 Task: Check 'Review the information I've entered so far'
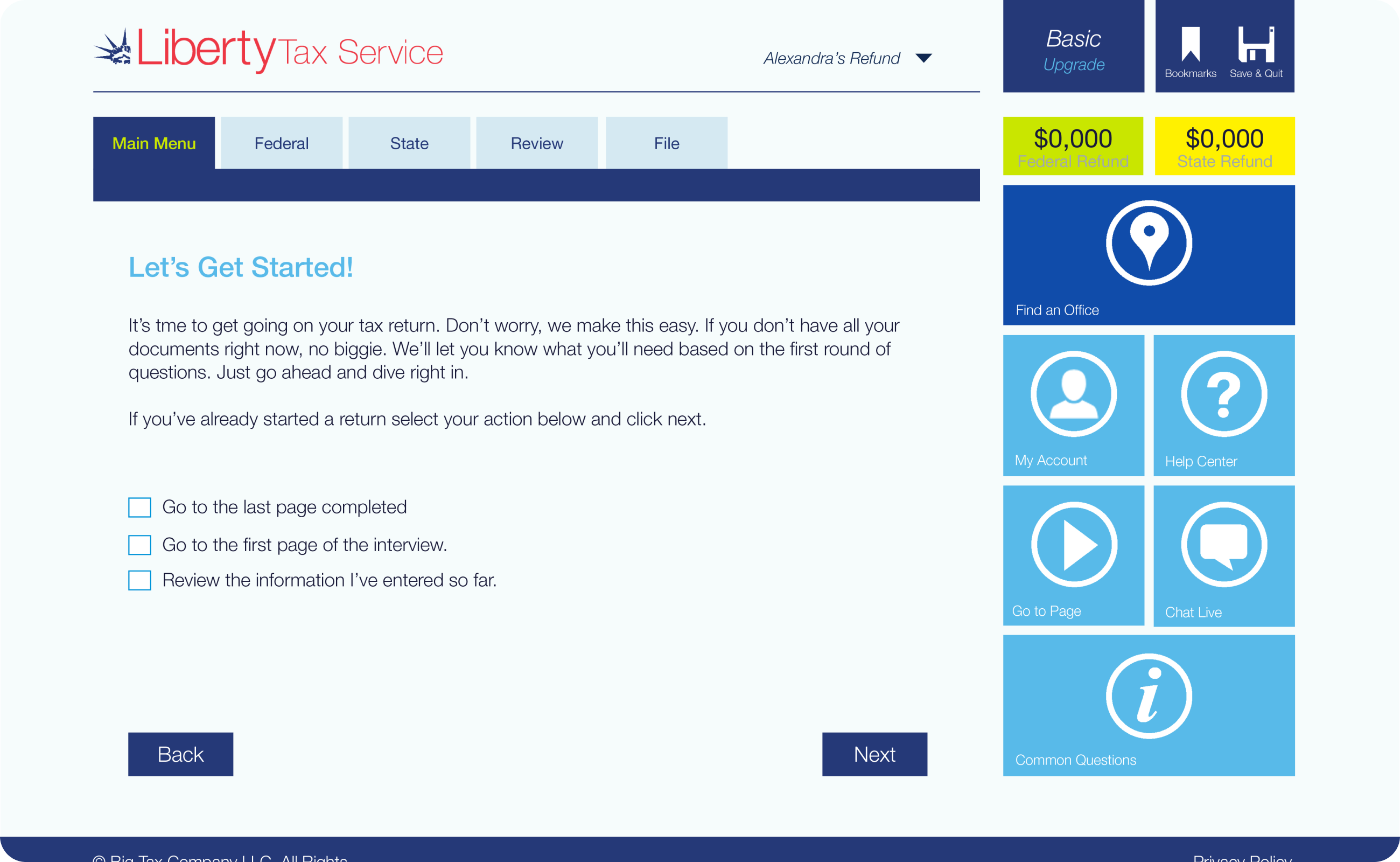[139, 580]
